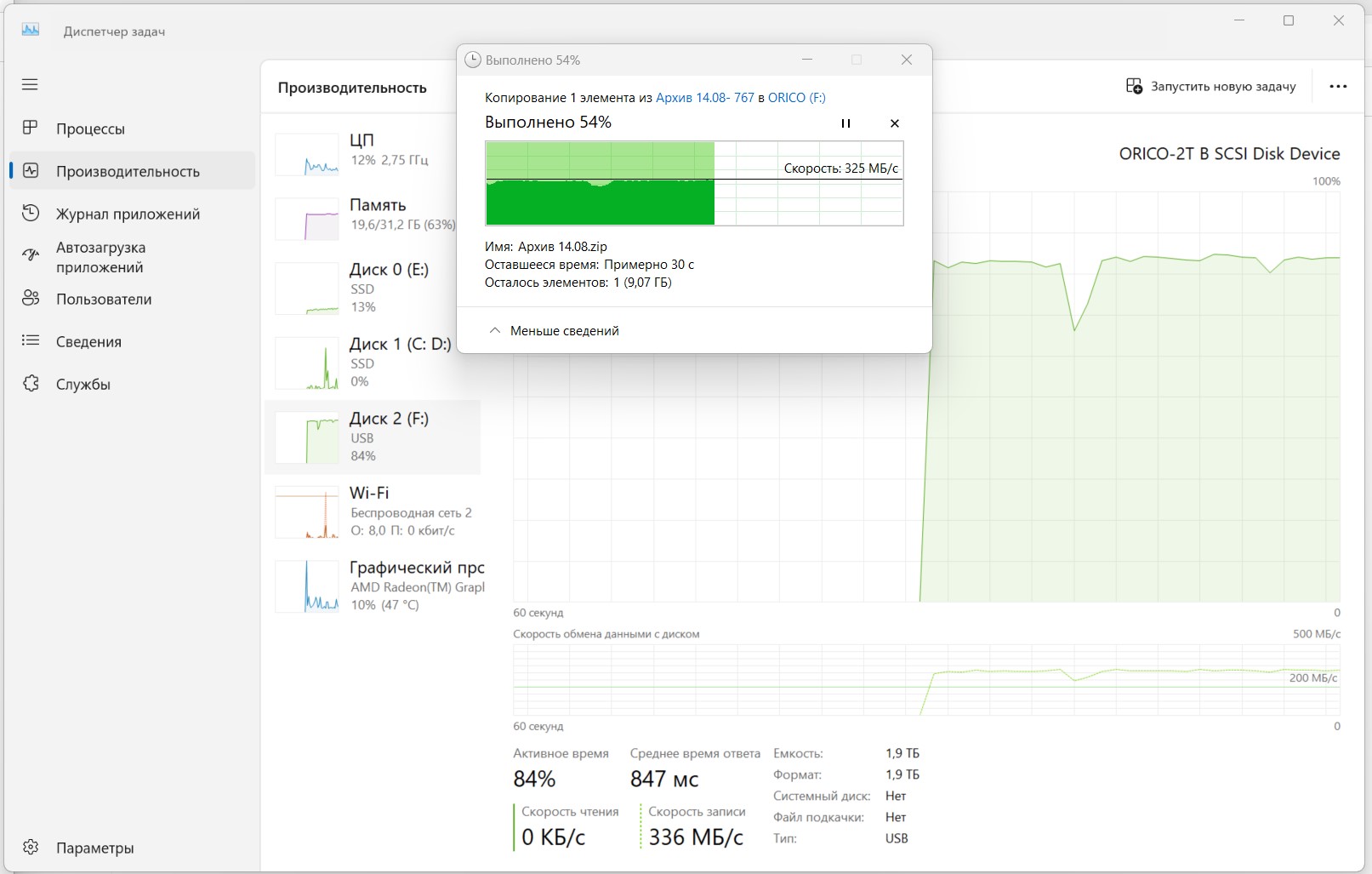The height and width of the screenshot is (874, 1372).
Task: Open Службы page
Action: 132,384
